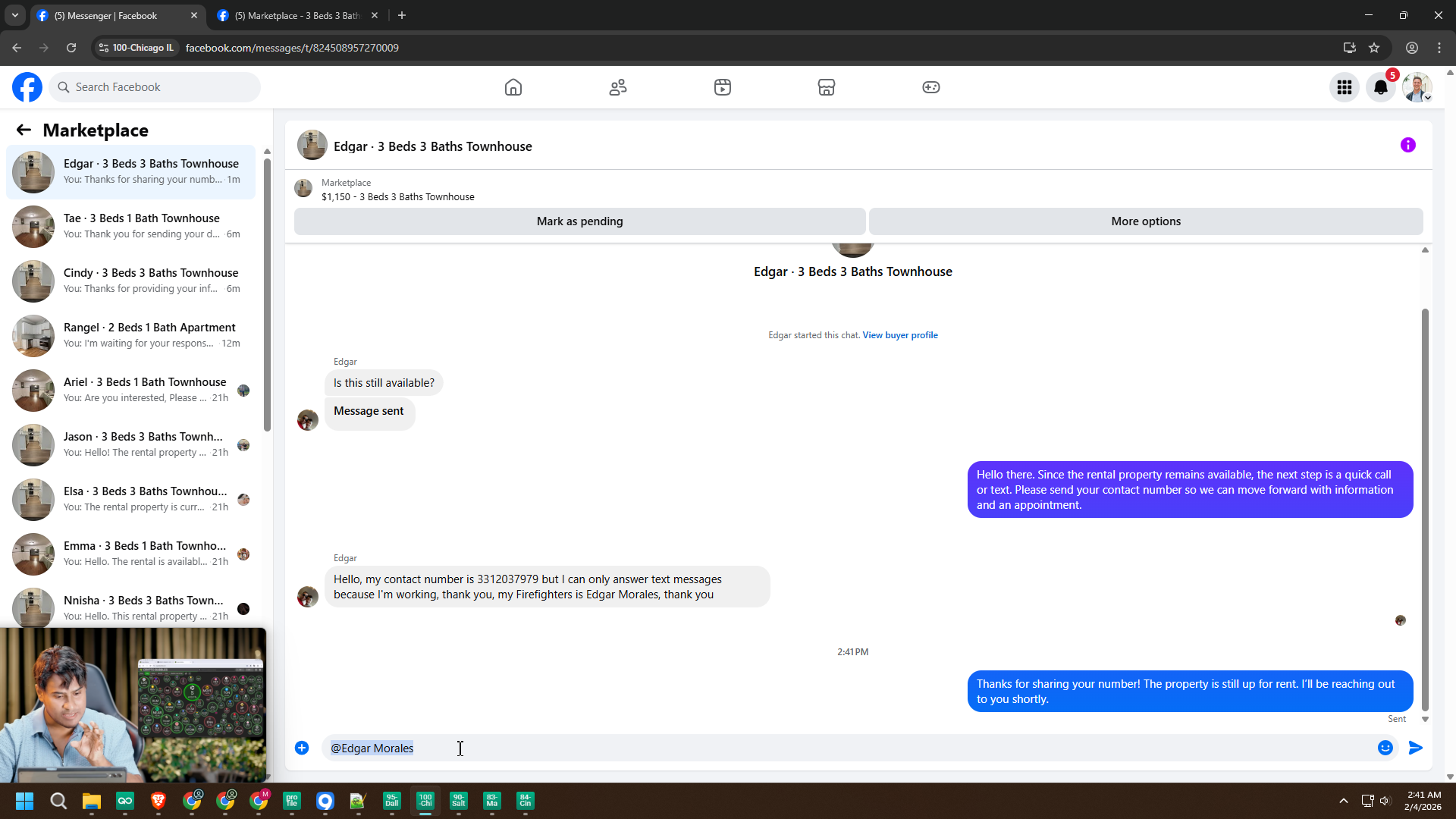Show hidden icons in system tray
The image size is (1456, 819).
click(1344, 801)
